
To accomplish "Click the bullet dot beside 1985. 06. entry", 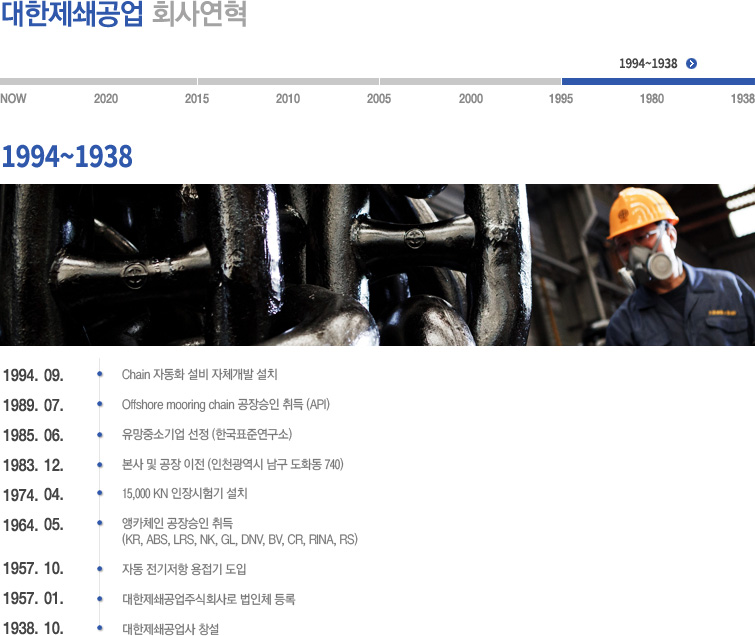I will click(x=99, y=435).
